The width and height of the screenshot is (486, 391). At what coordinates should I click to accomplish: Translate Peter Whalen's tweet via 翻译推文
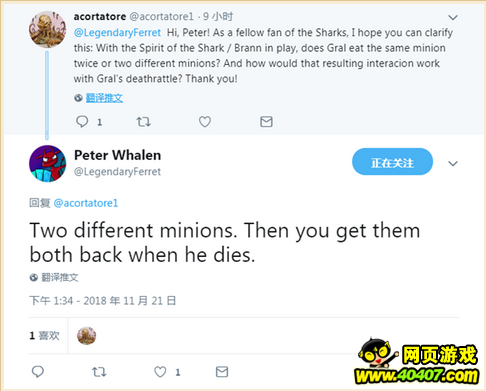tap(60, 277)
